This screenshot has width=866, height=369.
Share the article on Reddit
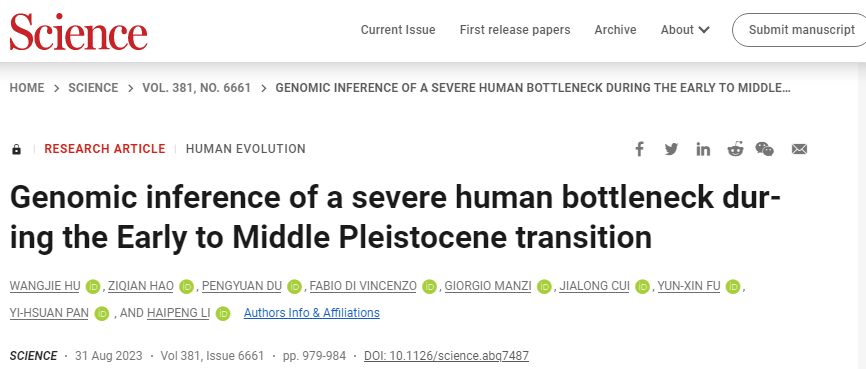point(735,149)
